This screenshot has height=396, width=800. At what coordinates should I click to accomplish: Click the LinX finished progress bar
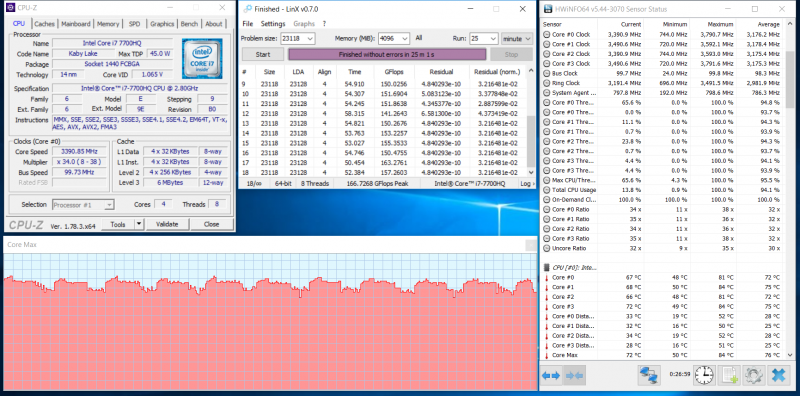click(x=387, y=55)
